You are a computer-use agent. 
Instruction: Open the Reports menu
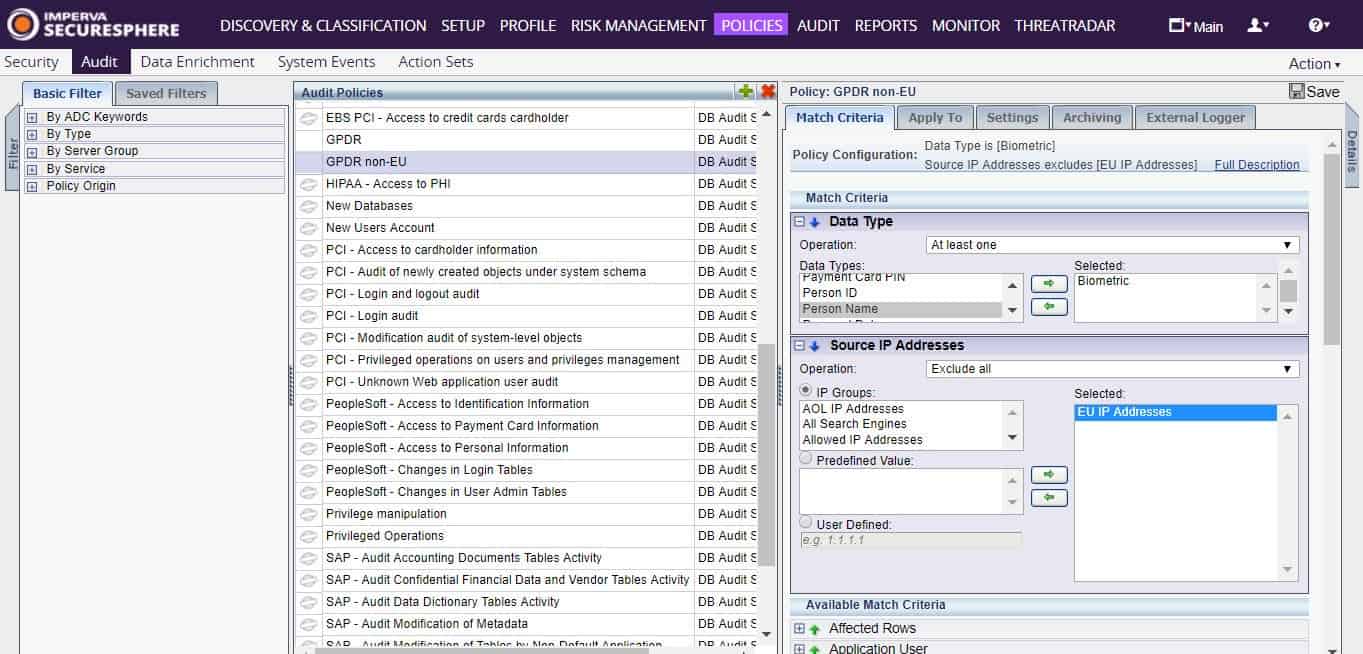coord(885,25)
